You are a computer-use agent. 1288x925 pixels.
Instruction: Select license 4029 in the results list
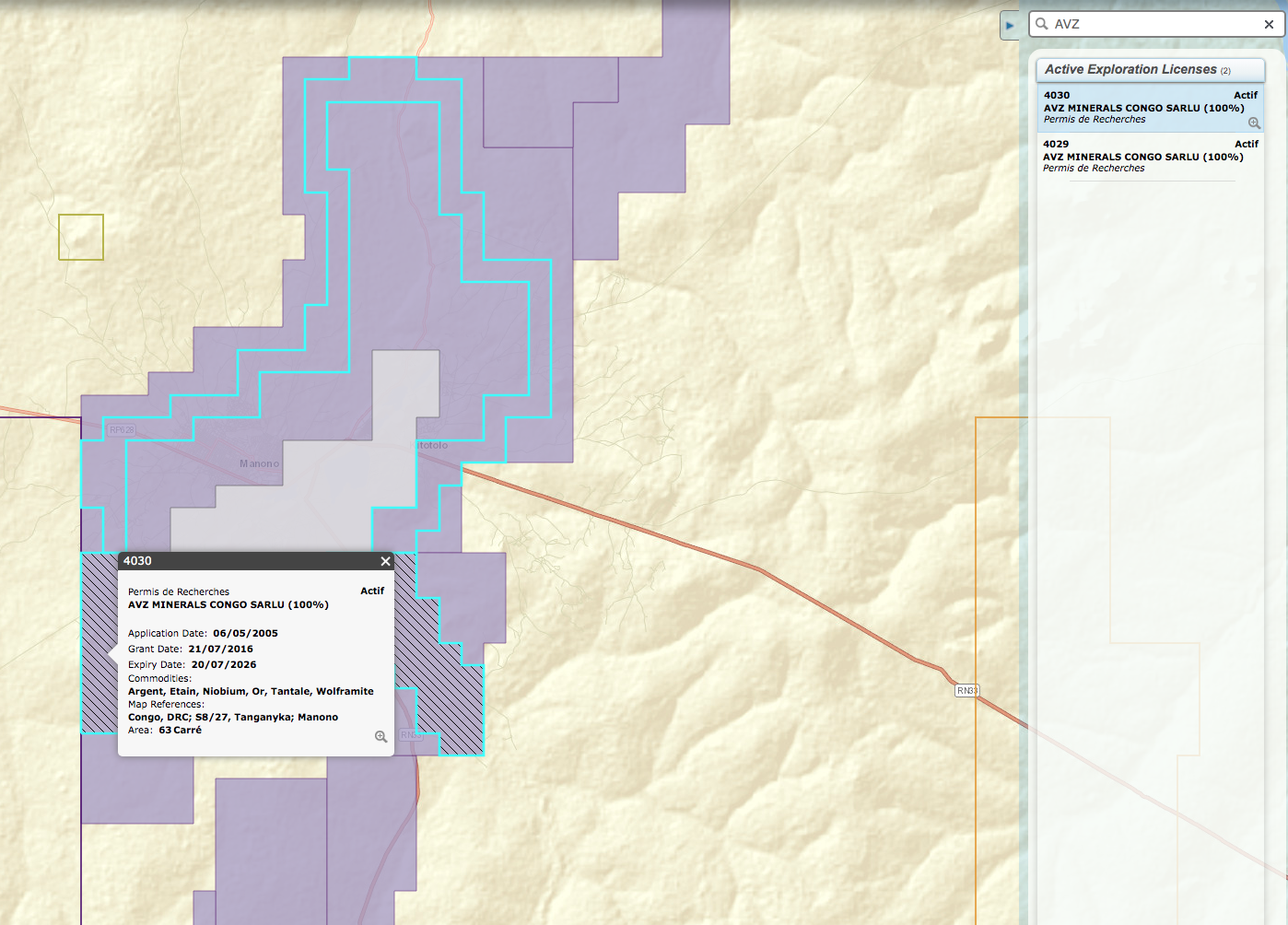pos(1142,156)
